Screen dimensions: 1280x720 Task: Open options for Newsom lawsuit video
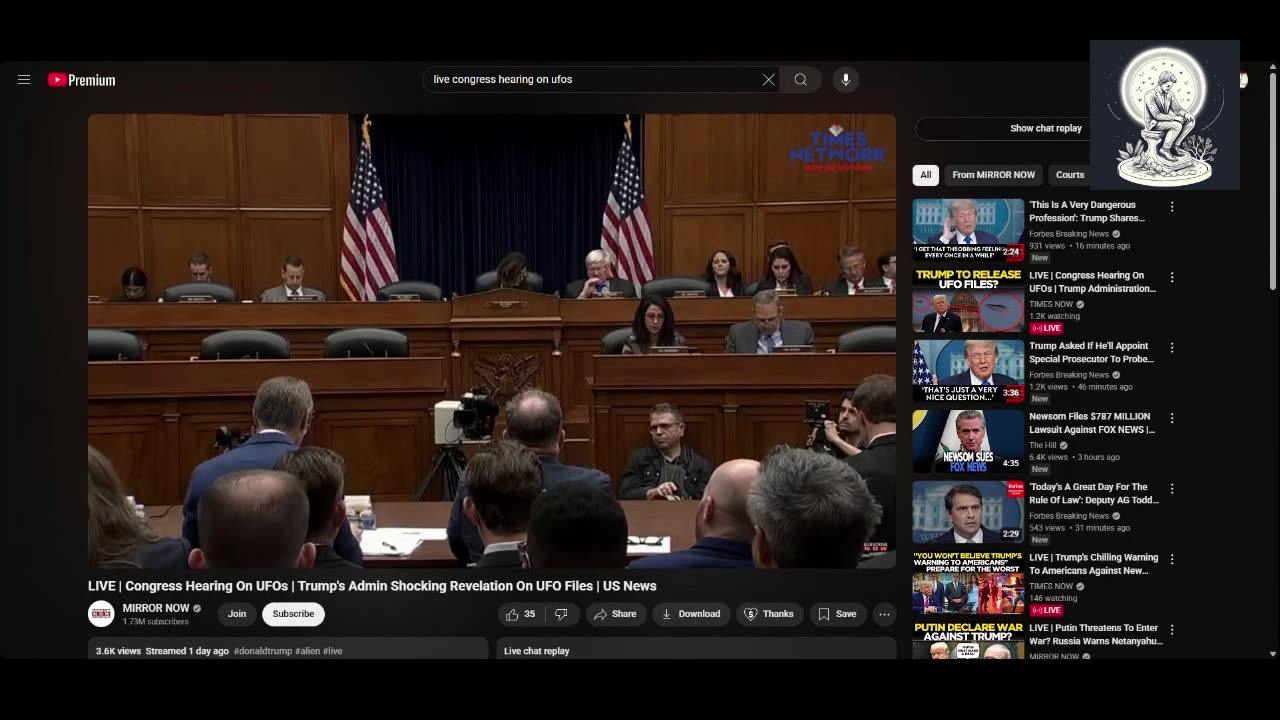tap(1172, 418)
